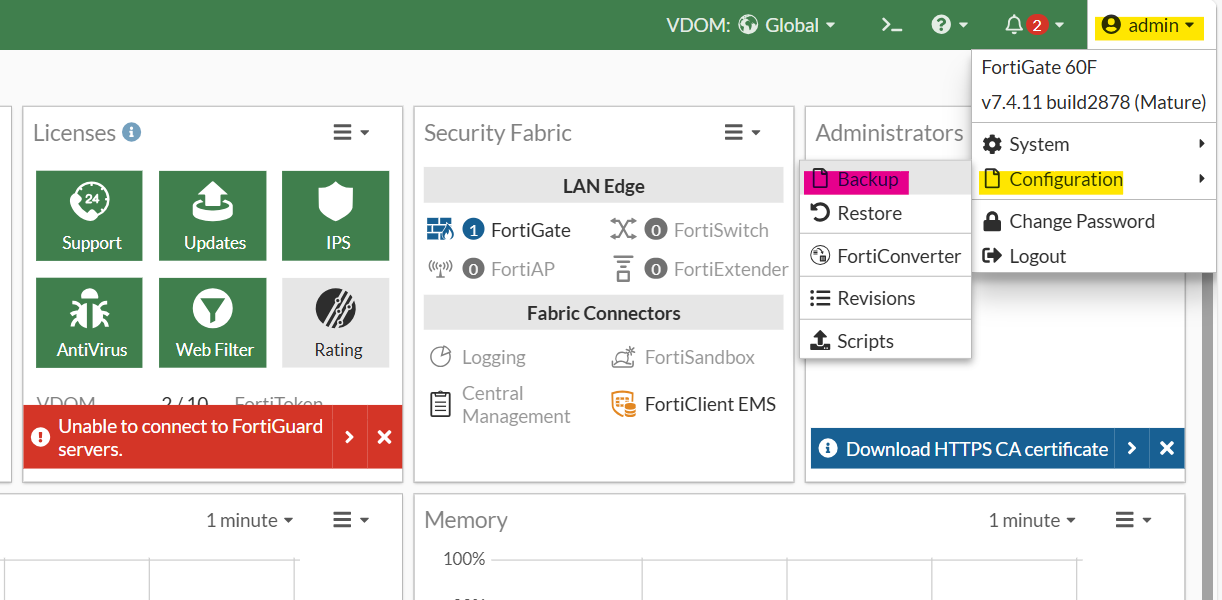Click the Updates license tile
The image size is (1222, 600).
tap(213, 216)
